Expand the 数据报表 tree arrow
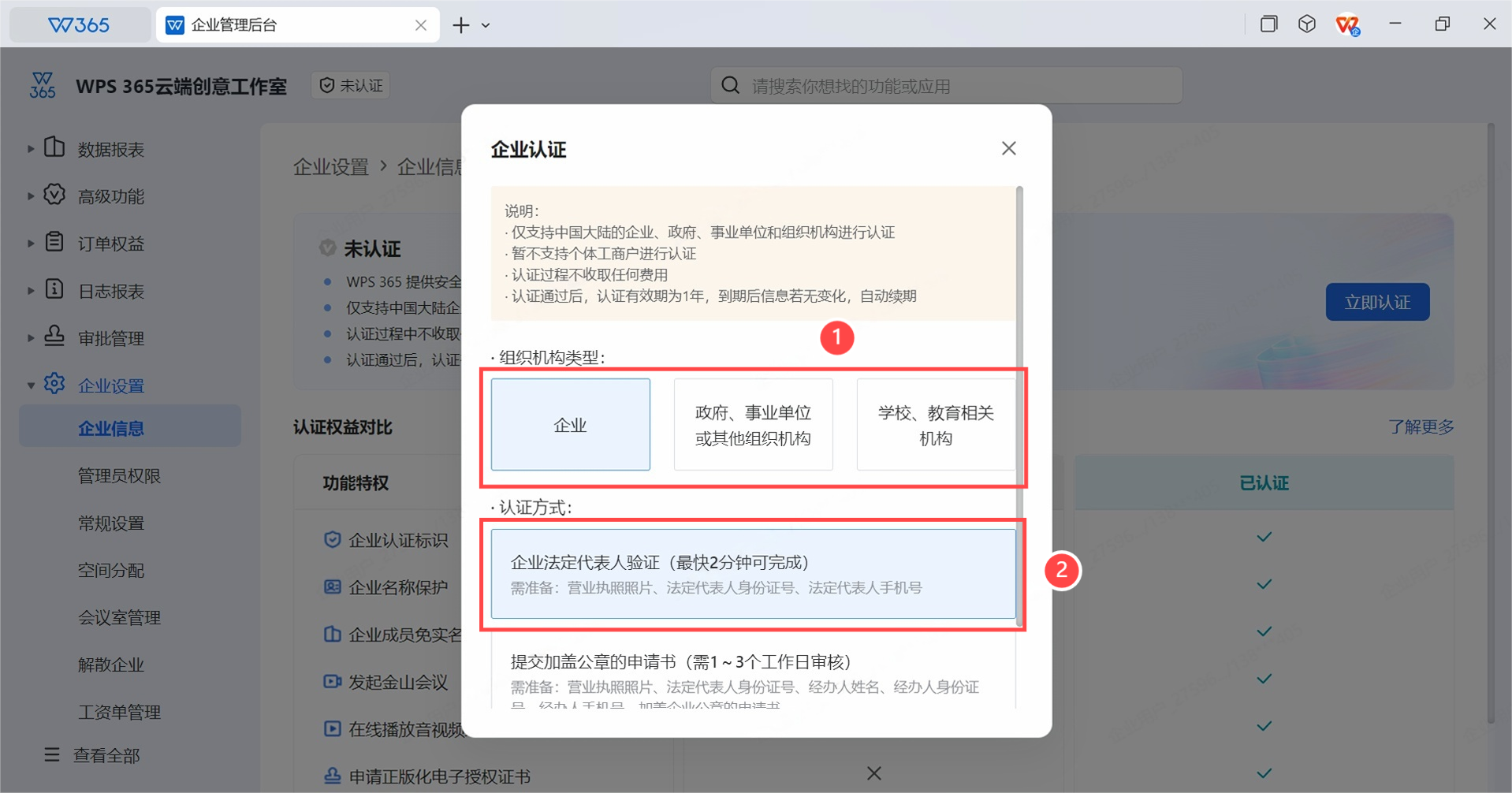 tap(30, 149)
